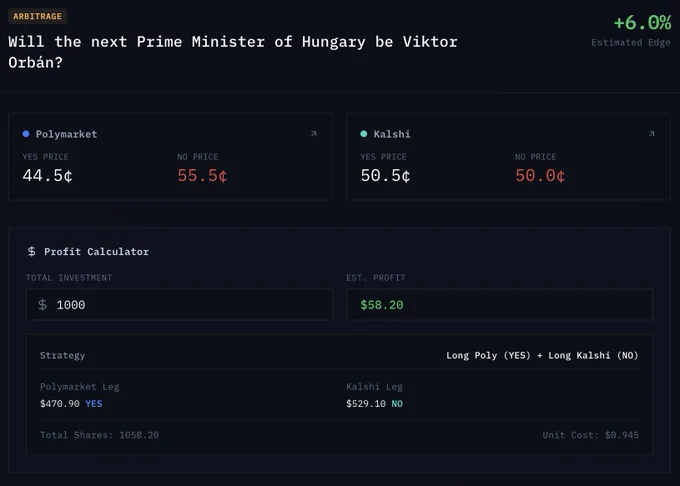Screen dimensions: 680x486
Task: Select the Polymarket YES price 44.5¢
Action: (48, 176)
